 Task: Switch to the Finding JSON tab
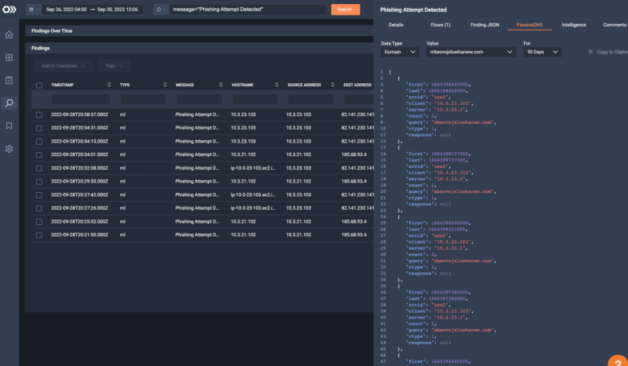[x=485, y=25]
